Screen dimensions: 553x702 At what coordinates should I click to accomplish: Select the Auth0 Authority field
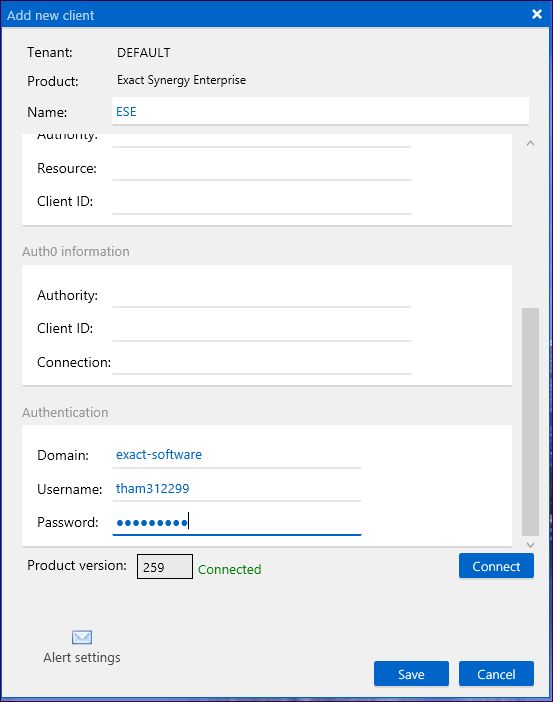[x=262, y=295]
